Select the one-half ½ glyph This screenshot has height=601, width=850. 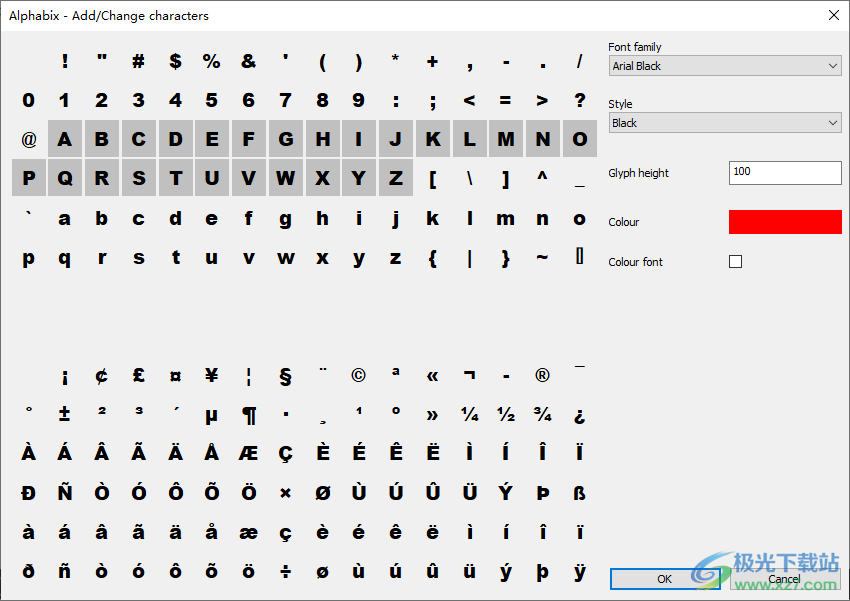(506, 414)
